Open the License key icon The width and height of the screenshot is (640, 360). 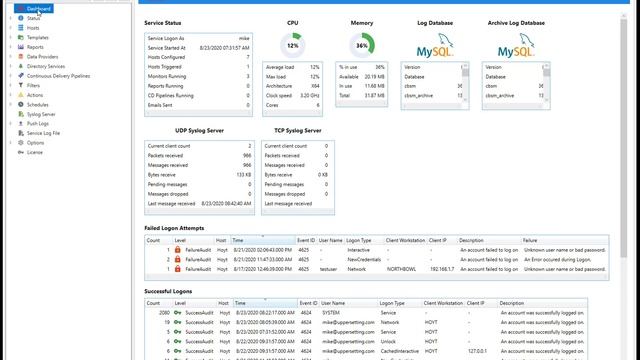tap(21, 152)
